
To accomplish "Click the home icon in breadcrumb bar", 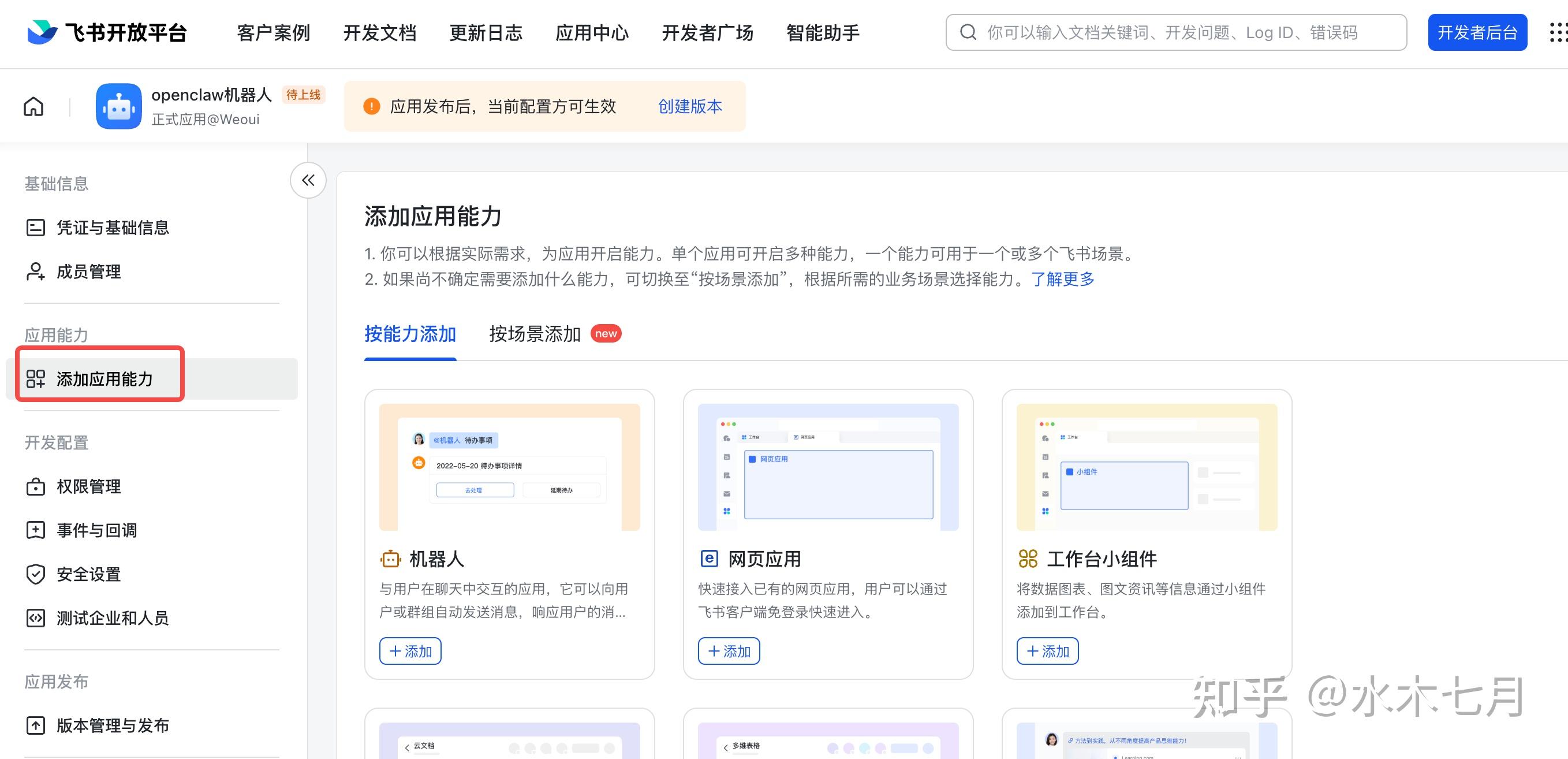I will [33, 107].
